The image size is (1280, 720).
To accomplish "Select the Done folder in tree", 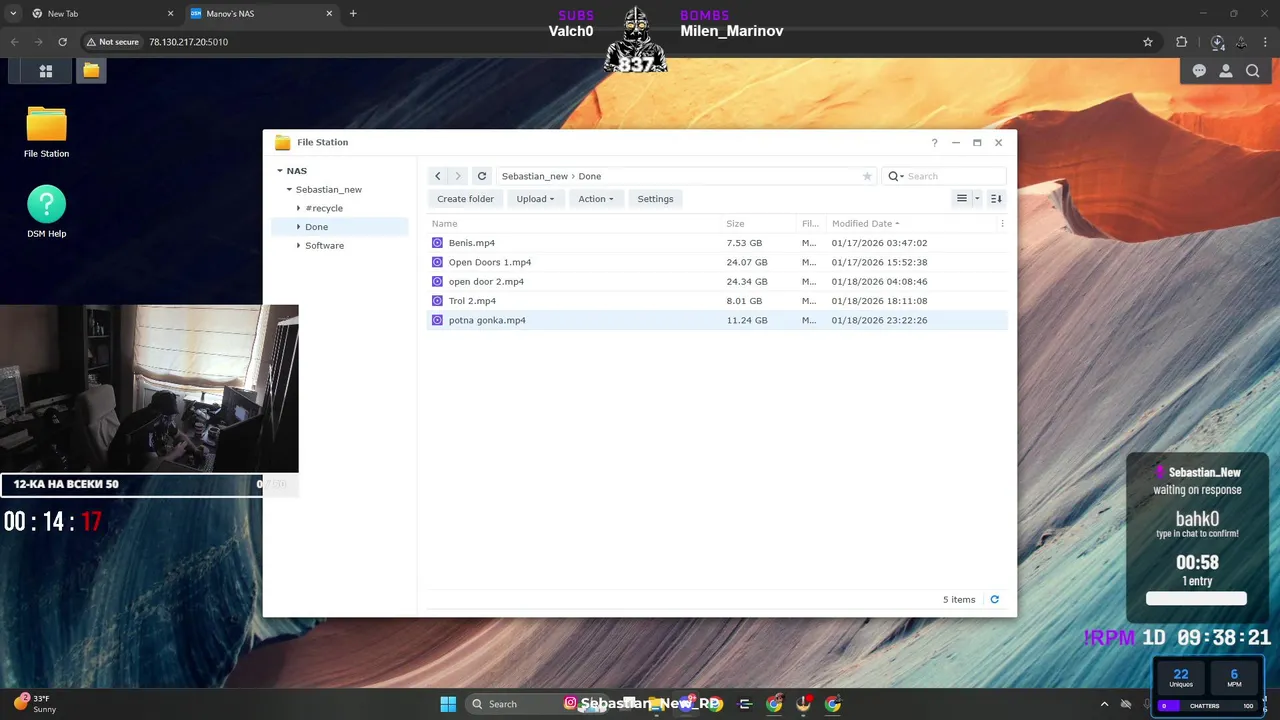I will click(316, 227).
